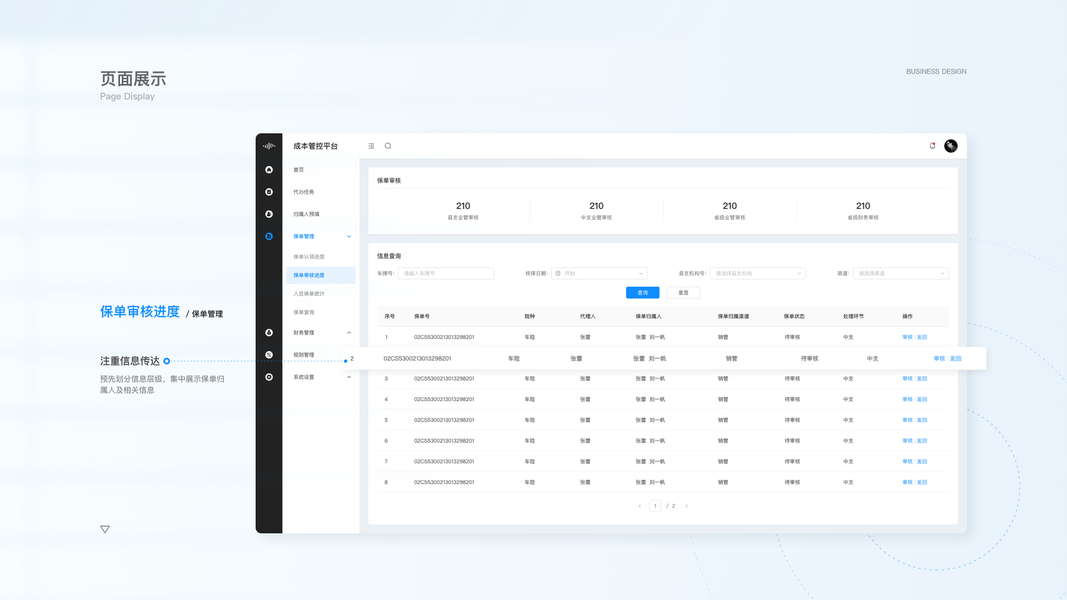This screenshot has height=600, width=1067.
Task: Click the blue 查询 button
Action: tap(642, 293)
